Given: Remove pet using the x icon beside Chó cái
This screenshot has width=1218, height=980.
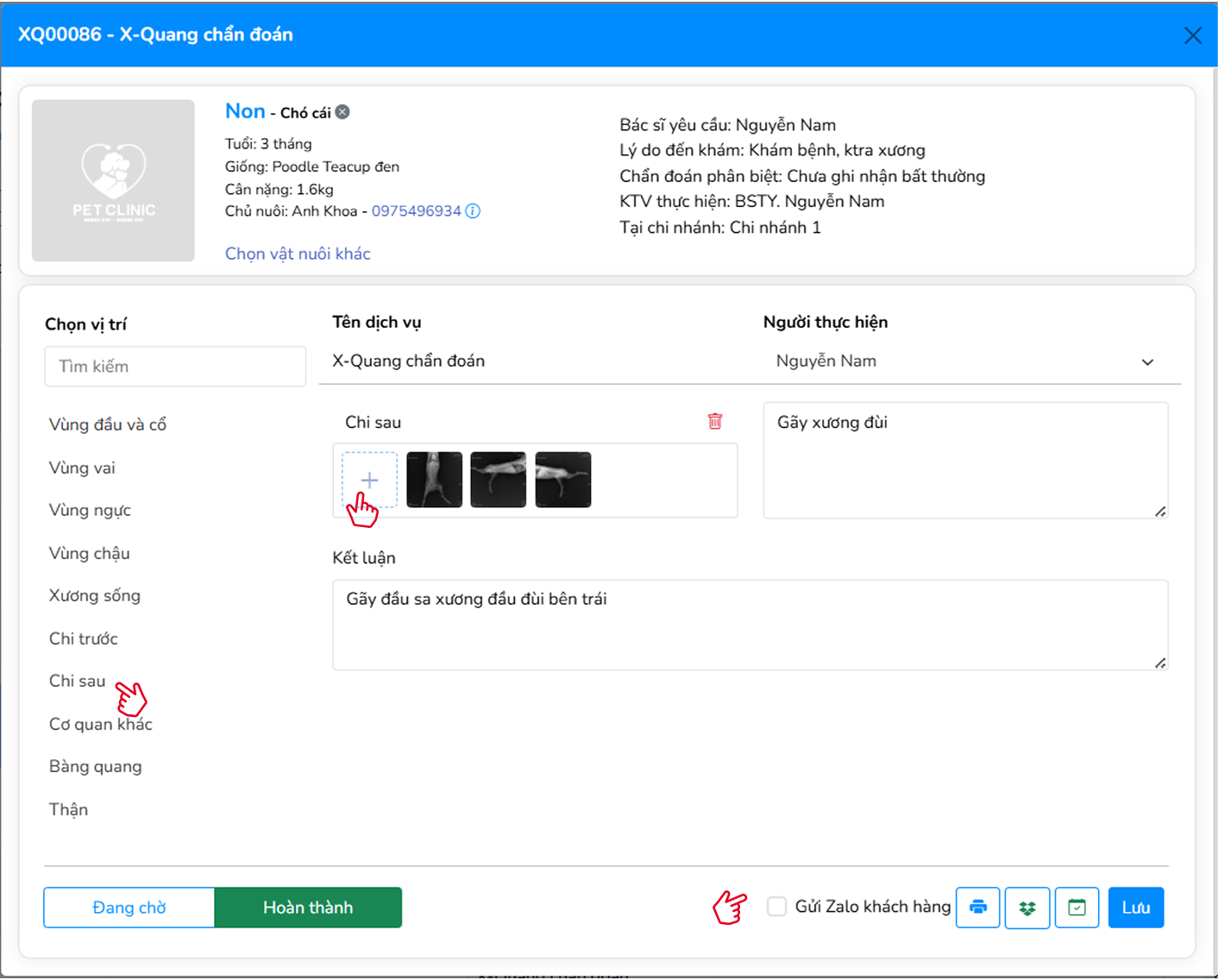Looking at the screenshot, I should 342,112.
